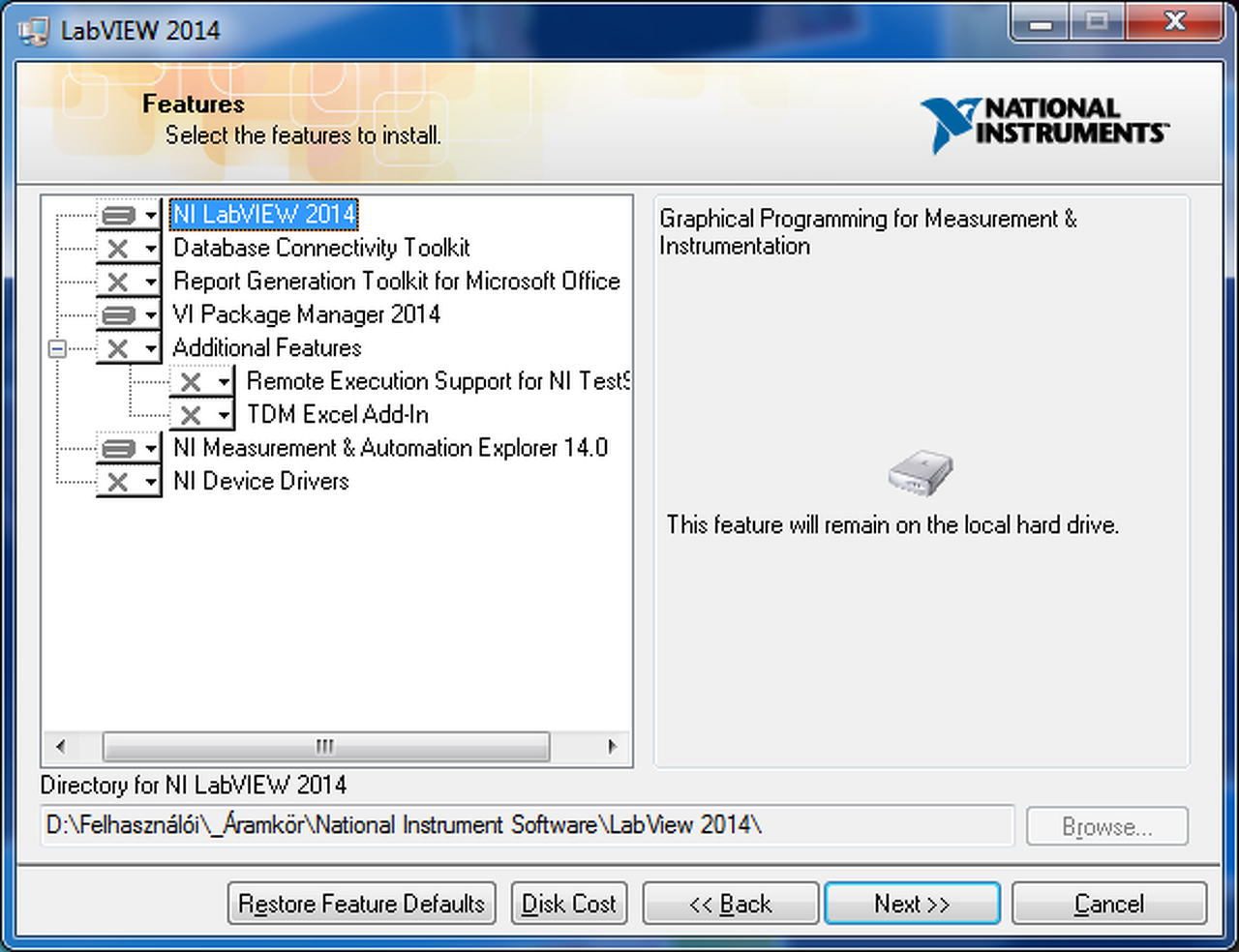Click right arrow of feature tree scrollbar
This screenshot has width=1239, height=952.
click(x=612, y=746)
